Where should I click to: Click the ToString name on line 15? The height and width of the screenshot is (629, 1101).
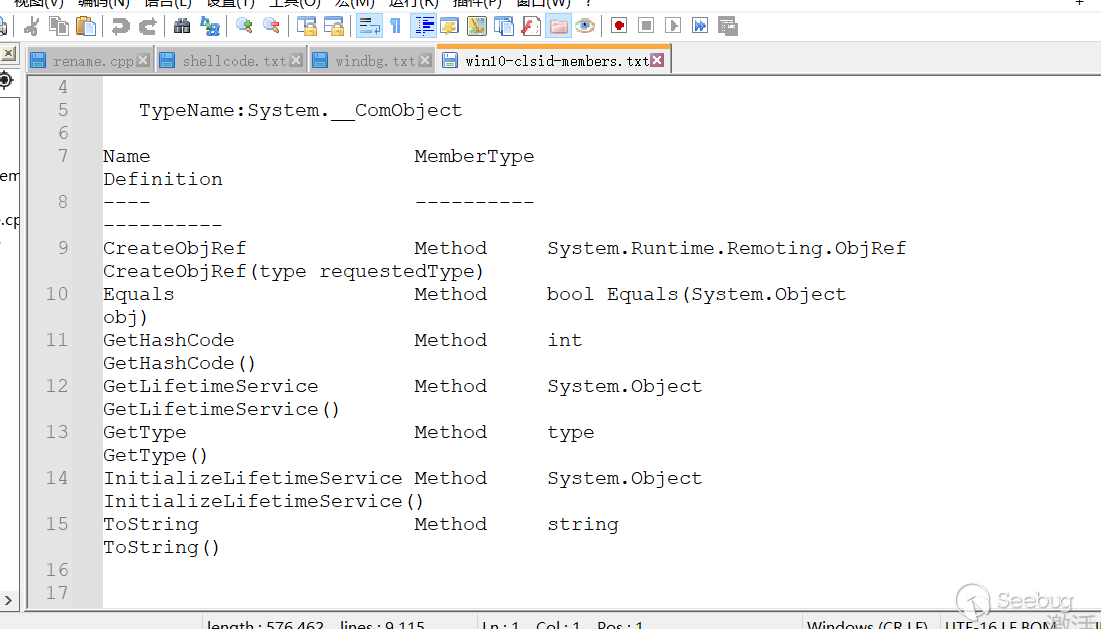[x=151, y=524]
